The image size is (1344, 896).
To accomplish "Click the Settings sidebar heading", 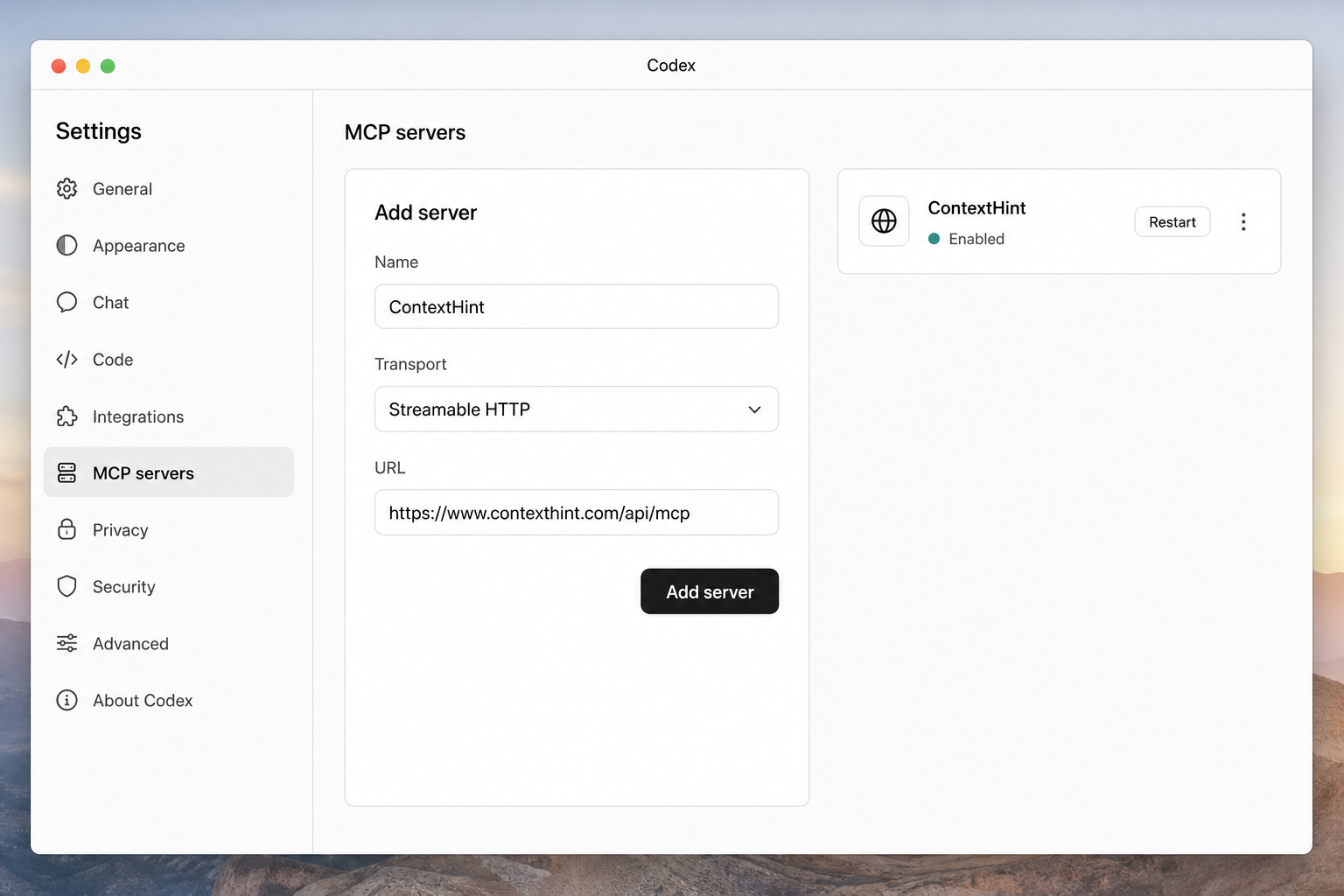I will (99, 131).
